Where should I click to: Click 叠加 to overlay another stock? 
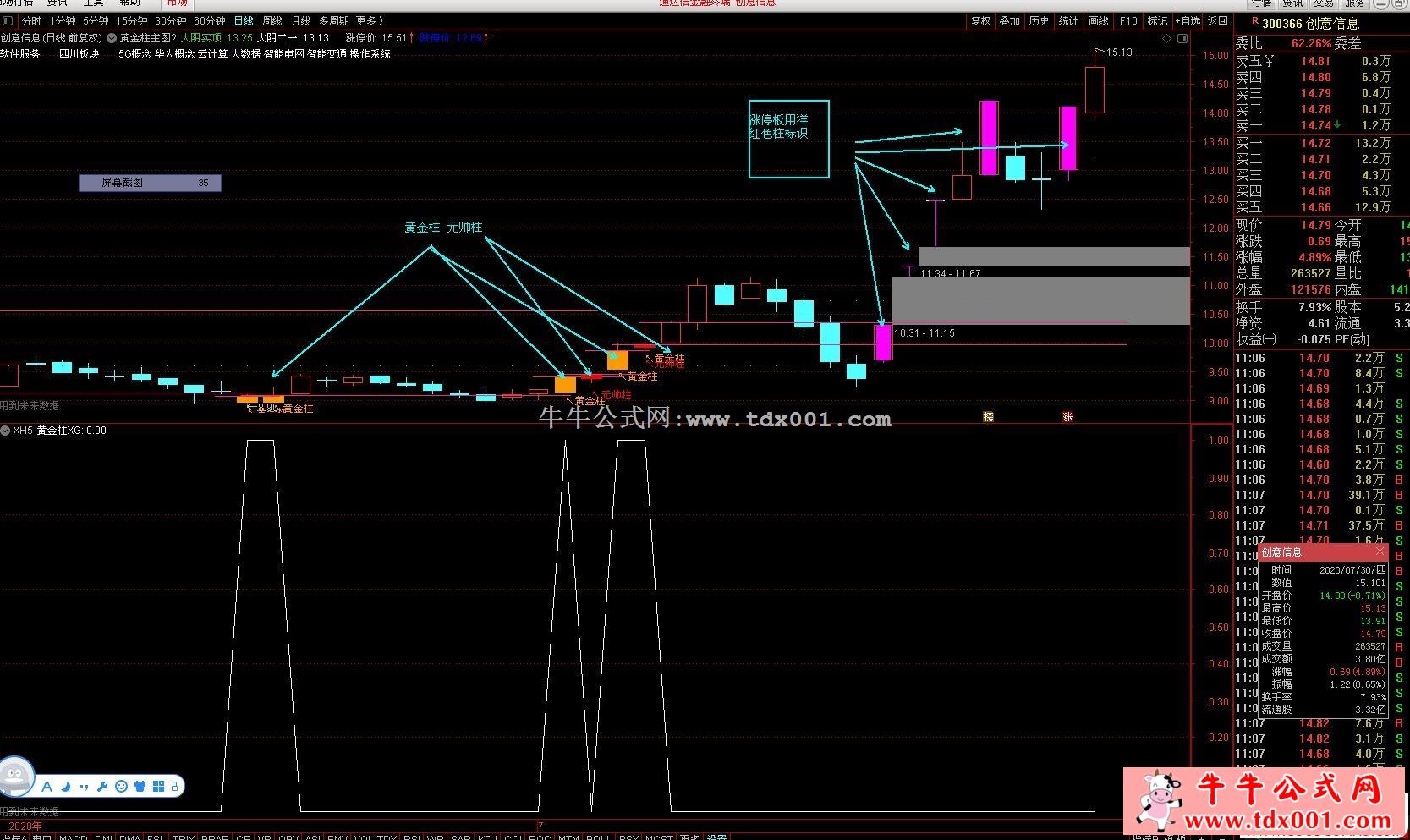coord(1010,21)
